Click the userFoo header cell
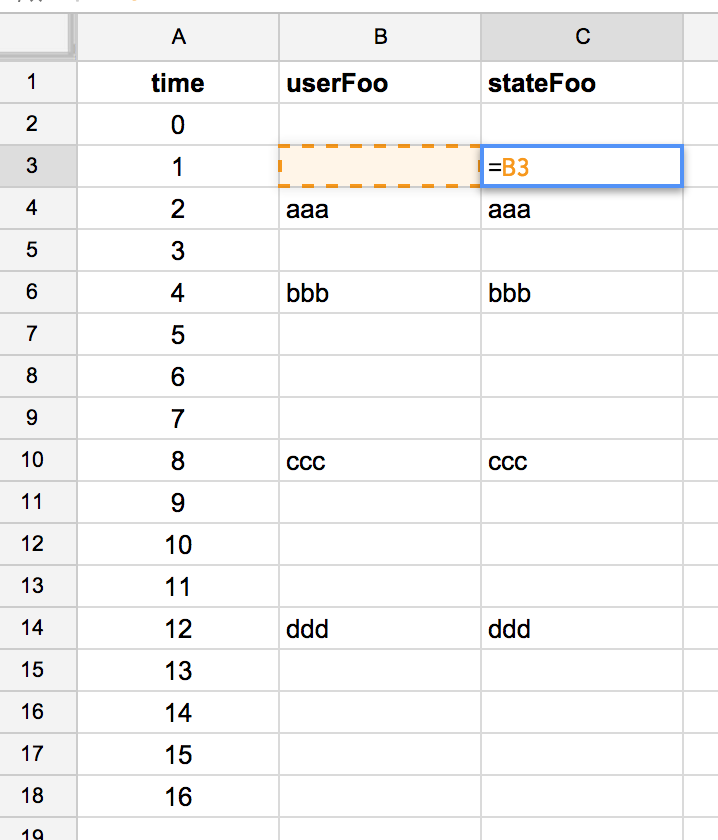Image resolution: width=718 pixels, height=840 pixels. (380, 82)
